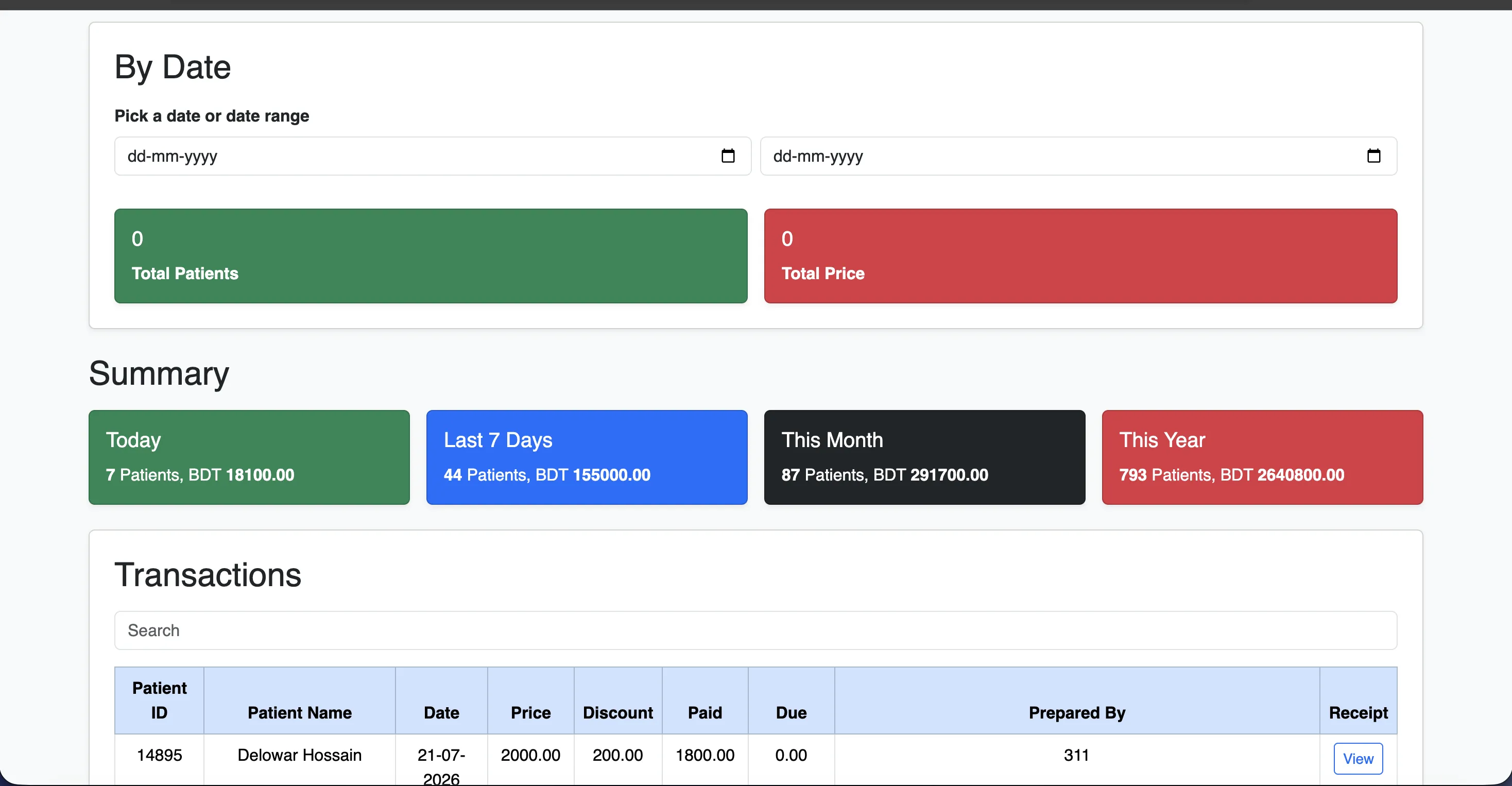Image resolution: width=1512 pixels, height=786 pixels.
Task: Select the discount cell 200.00
Action: [x=617, y=760]
